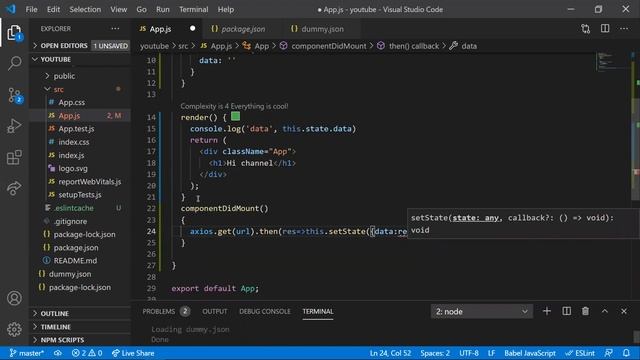Switch to the Problems panel tab
Screen dimensions: 640x360
click(166, 311)
